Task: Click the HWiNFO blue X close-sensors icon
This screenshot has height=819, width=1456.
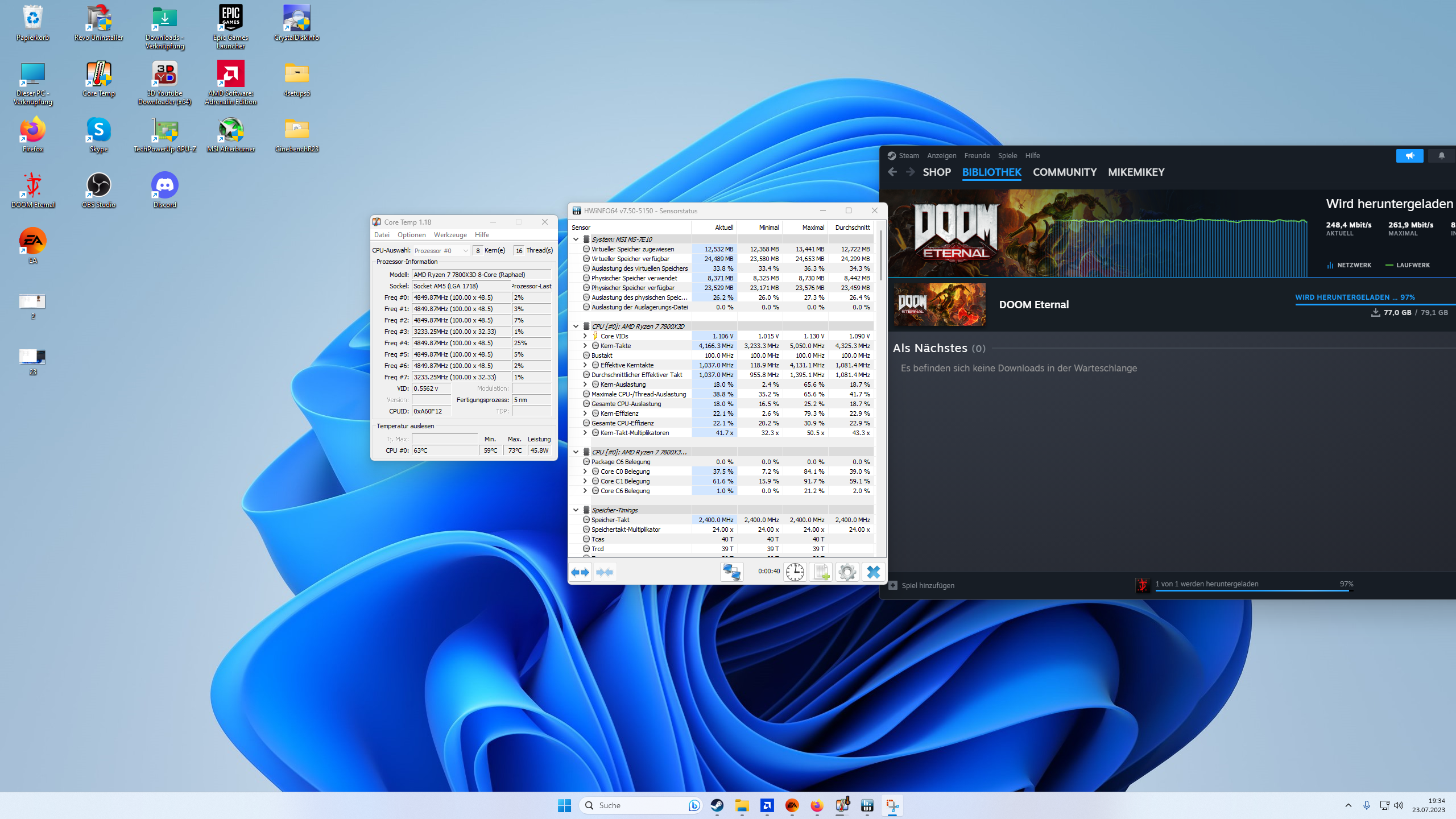Action: [873, 572]
